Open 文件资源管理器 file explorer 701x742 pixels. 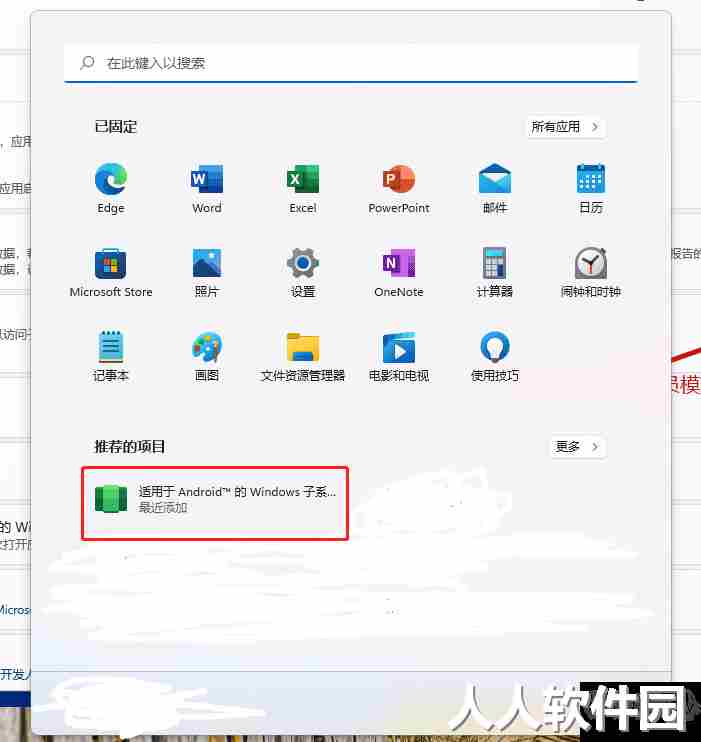(x=303, y=356)
